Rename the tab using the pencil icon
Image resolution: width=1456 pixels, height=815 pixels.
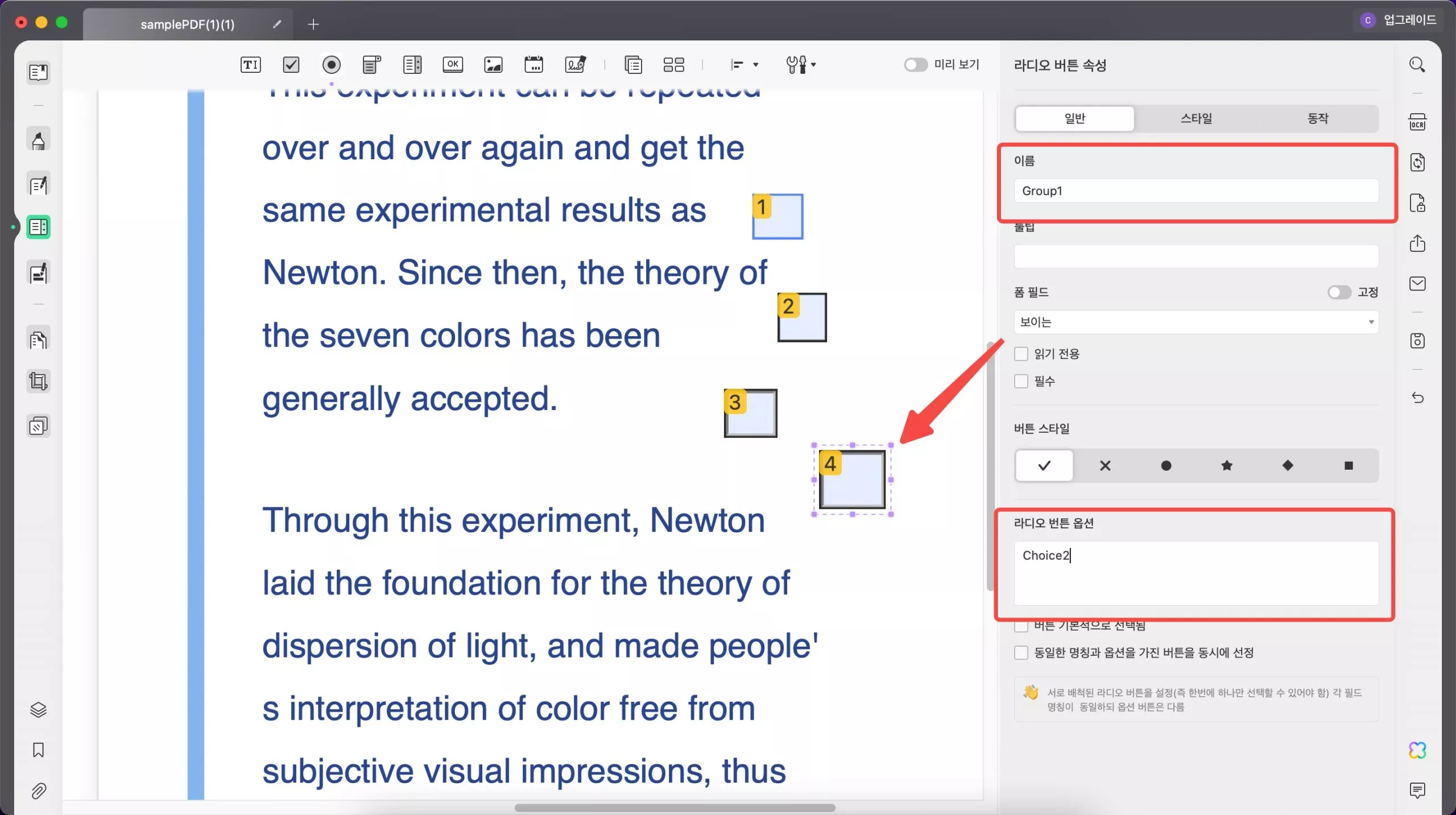[x=277, y=24]
